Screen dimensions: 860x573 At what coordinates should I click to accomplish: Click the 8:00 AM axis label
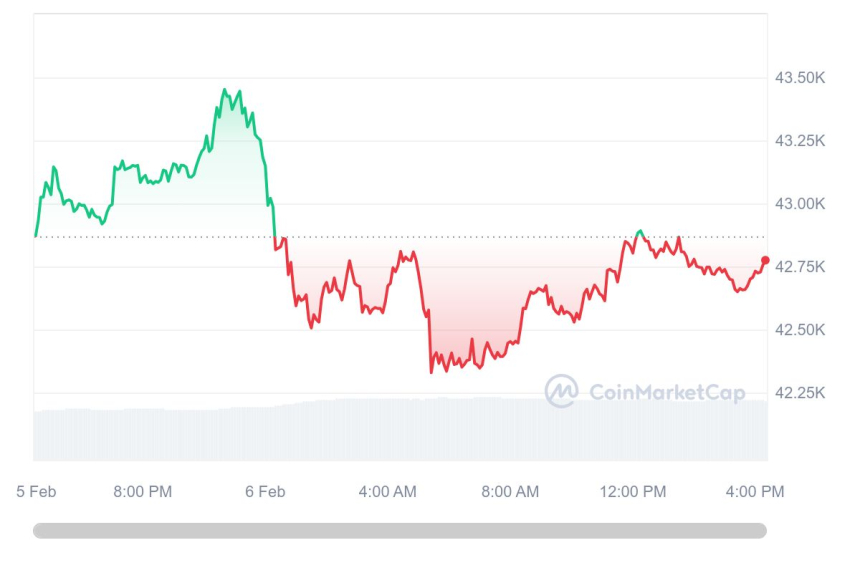point(510,491)
